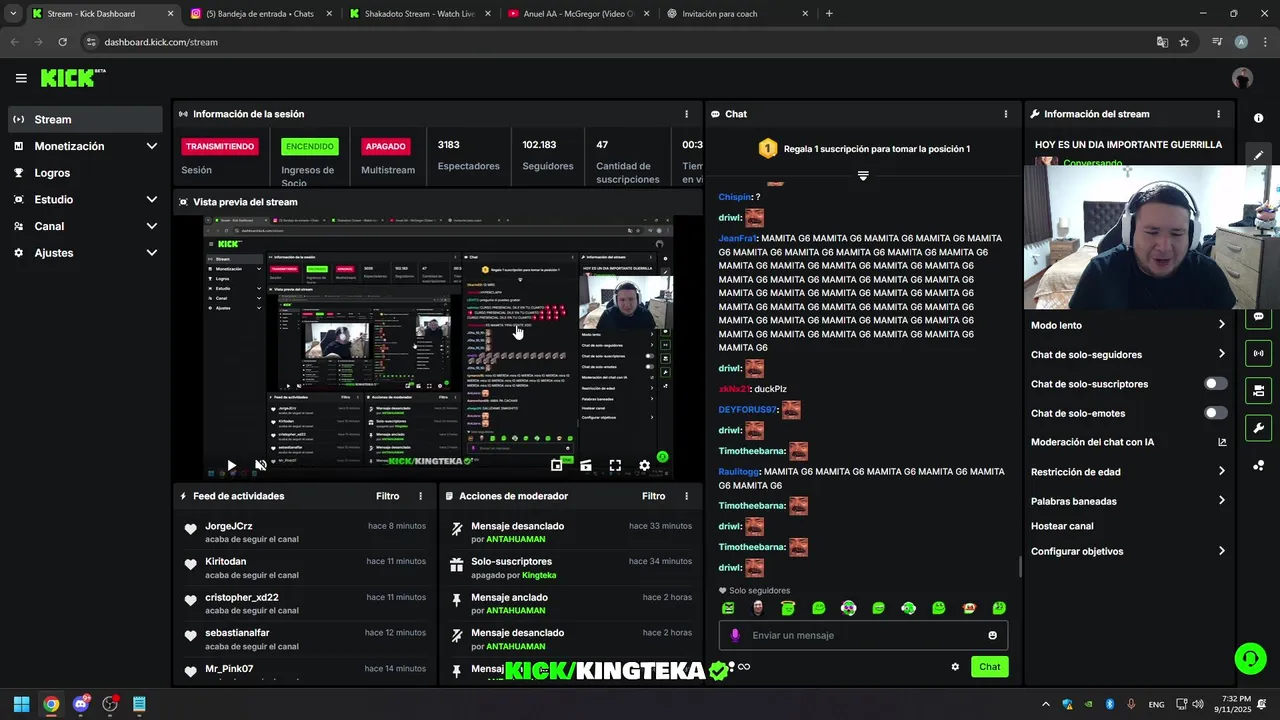Click the pencil edit icon in right sidebar

pyautogui.click(x=1258, y=155)
